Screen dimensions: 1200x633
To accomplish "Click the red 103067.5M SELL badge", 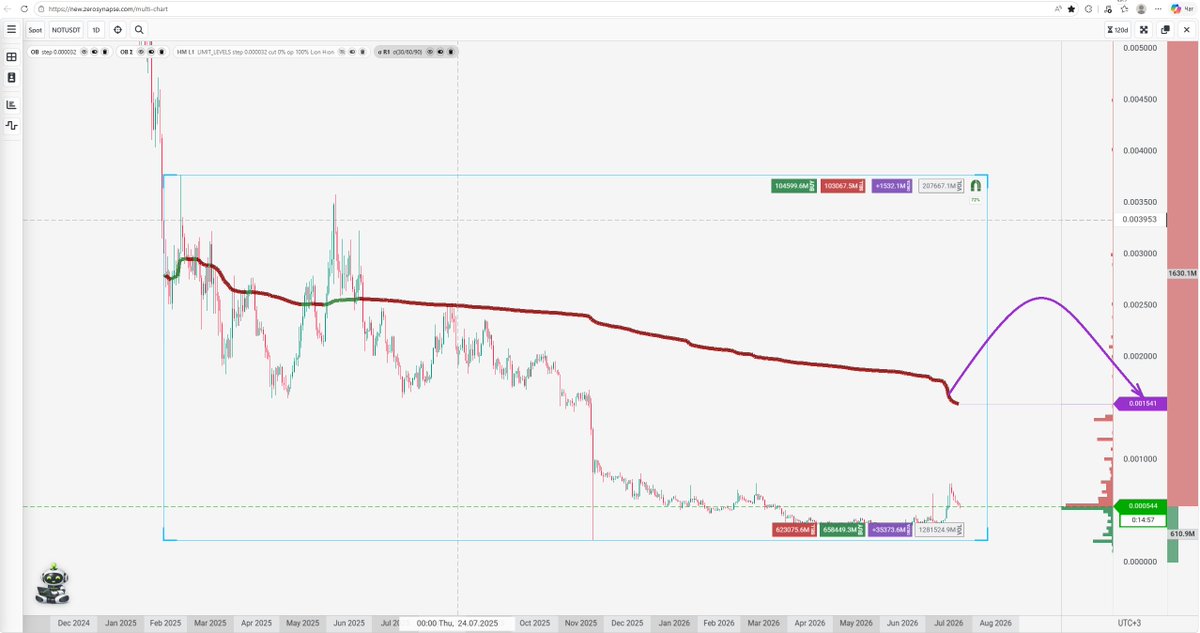I will 844,185.
